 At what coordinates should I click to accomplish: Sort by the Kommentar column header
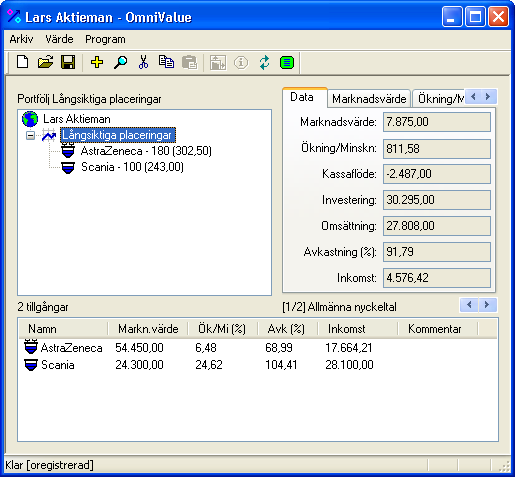438,329
